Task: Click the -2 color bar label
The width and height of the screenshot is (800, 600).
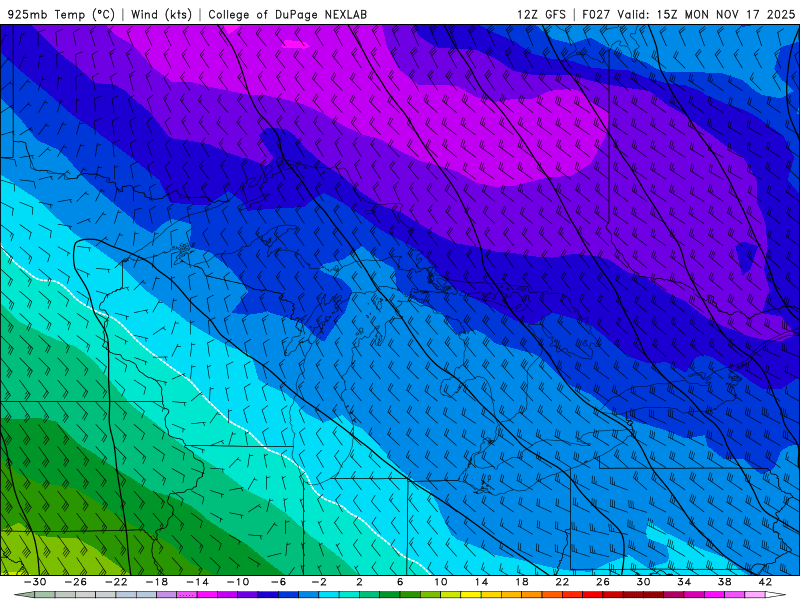Action: (x=319, y=582)
